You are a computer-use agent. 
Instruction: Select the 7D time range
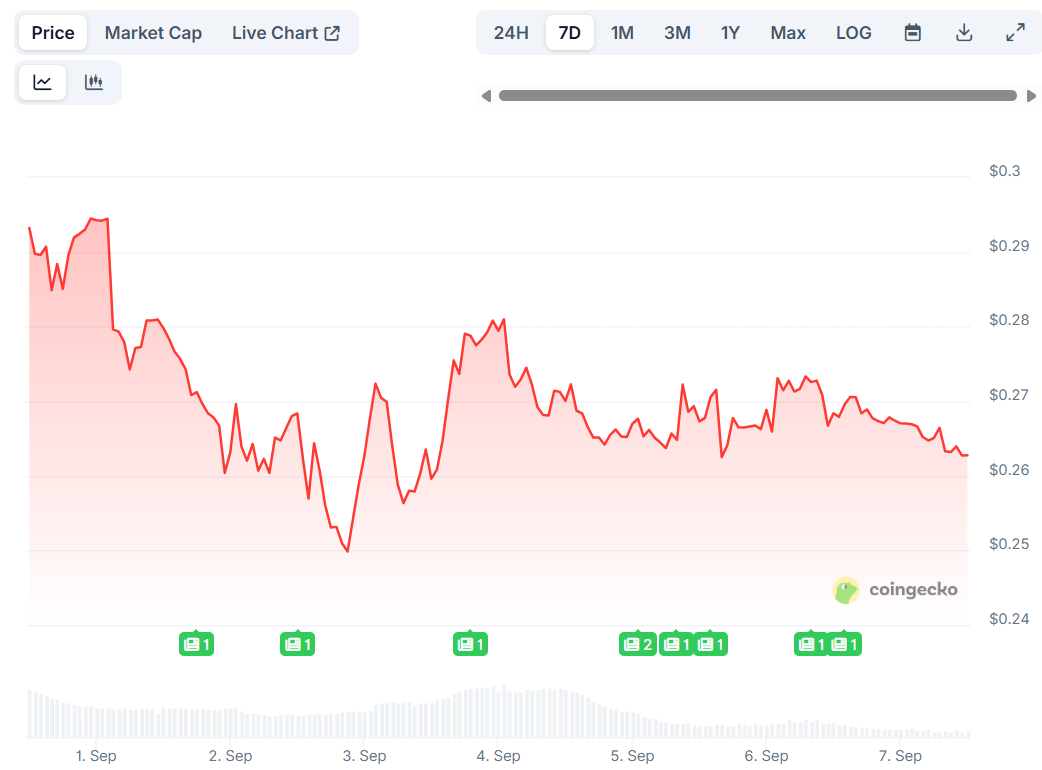click(570, 33)
